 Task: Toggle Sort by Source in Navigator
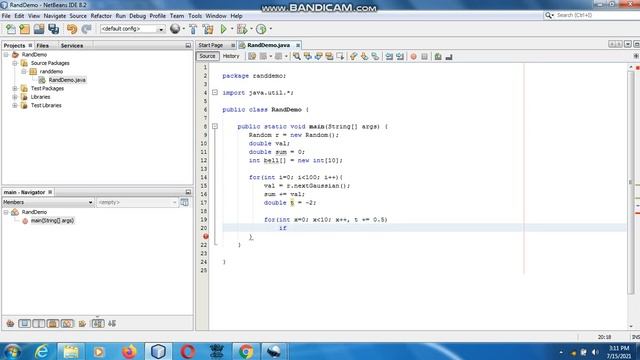coord(112,324)
